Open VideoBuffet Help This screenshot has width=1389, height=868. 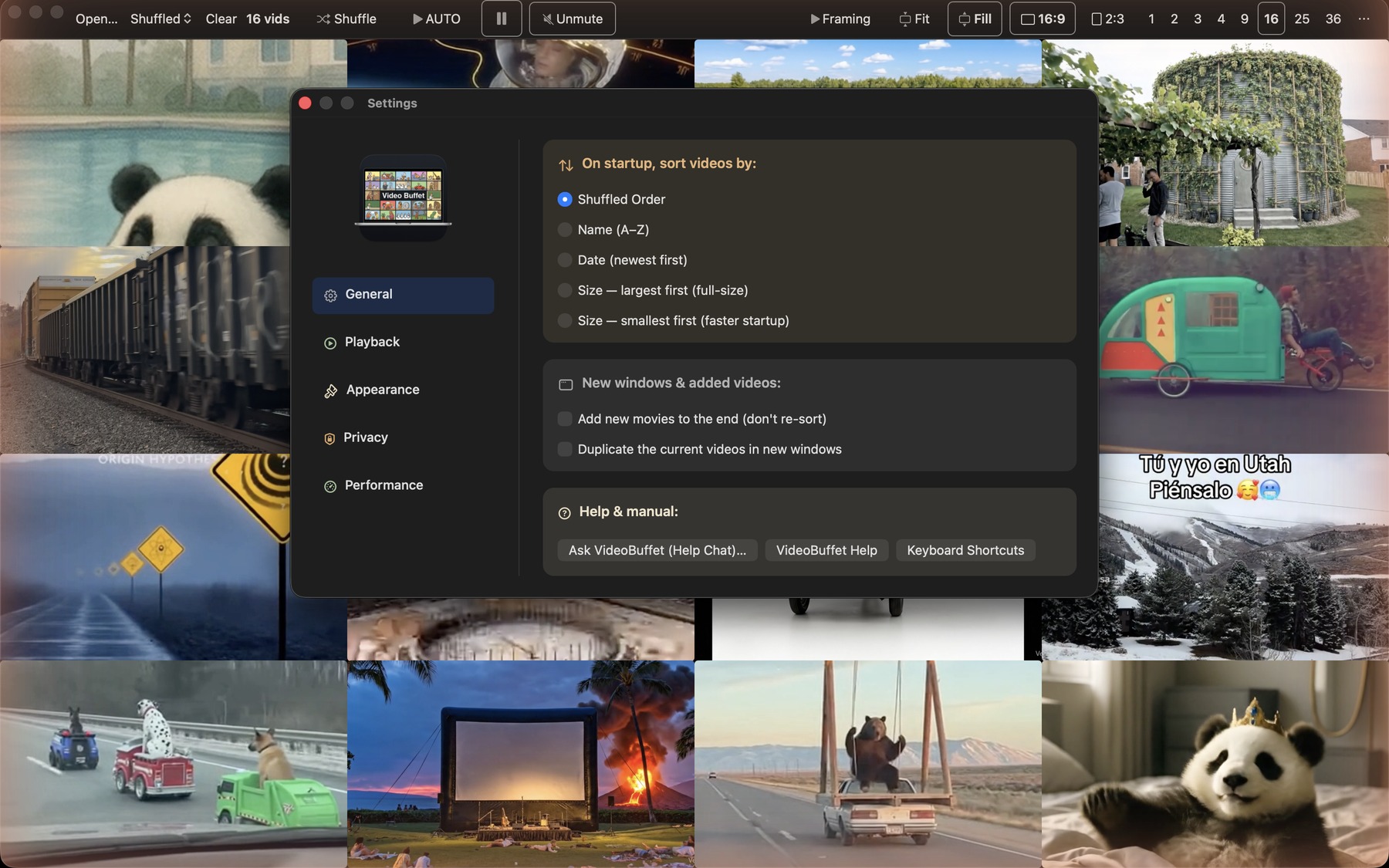(x=826, y=550)
